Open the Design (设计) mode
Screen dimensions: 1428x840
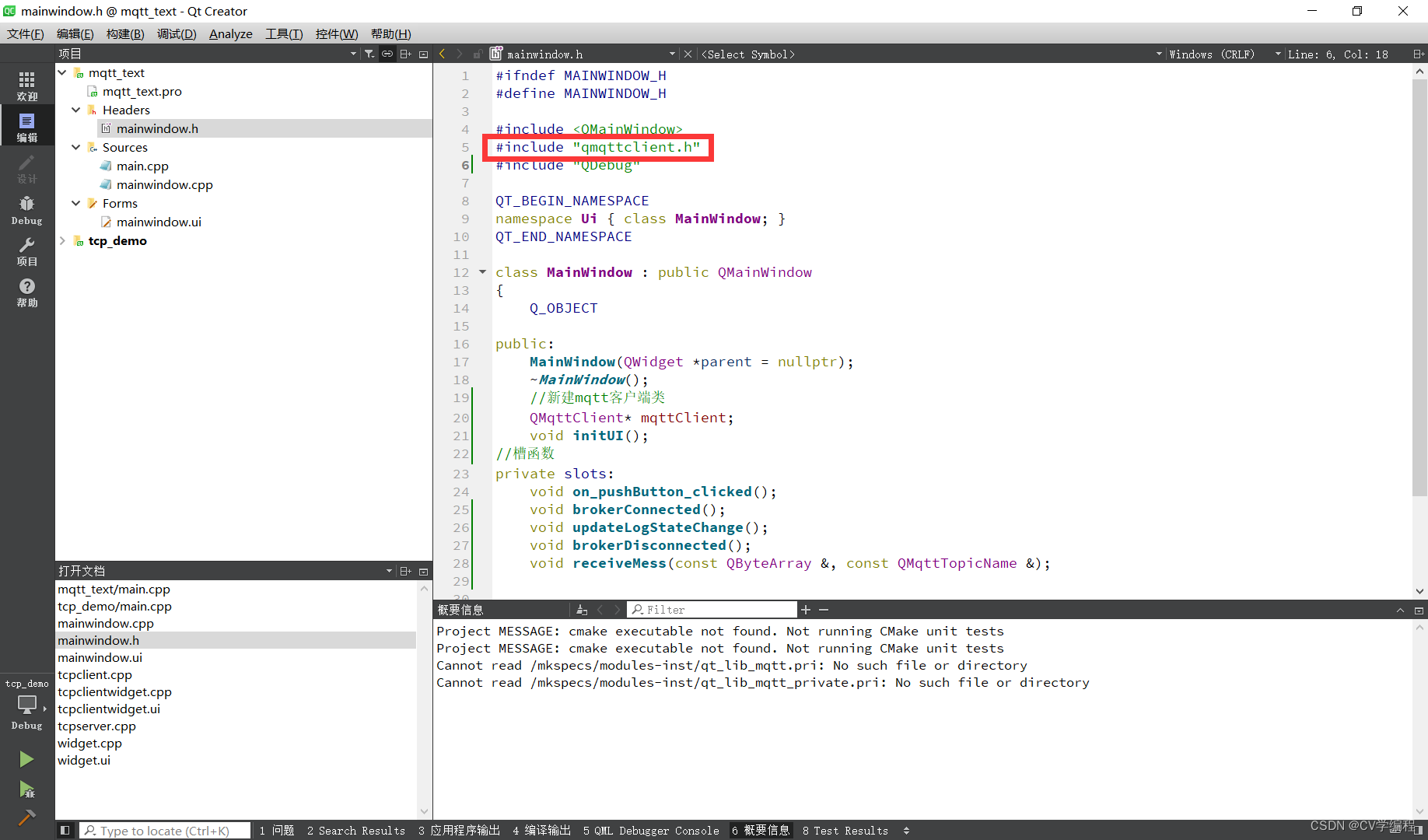(26, 169)
